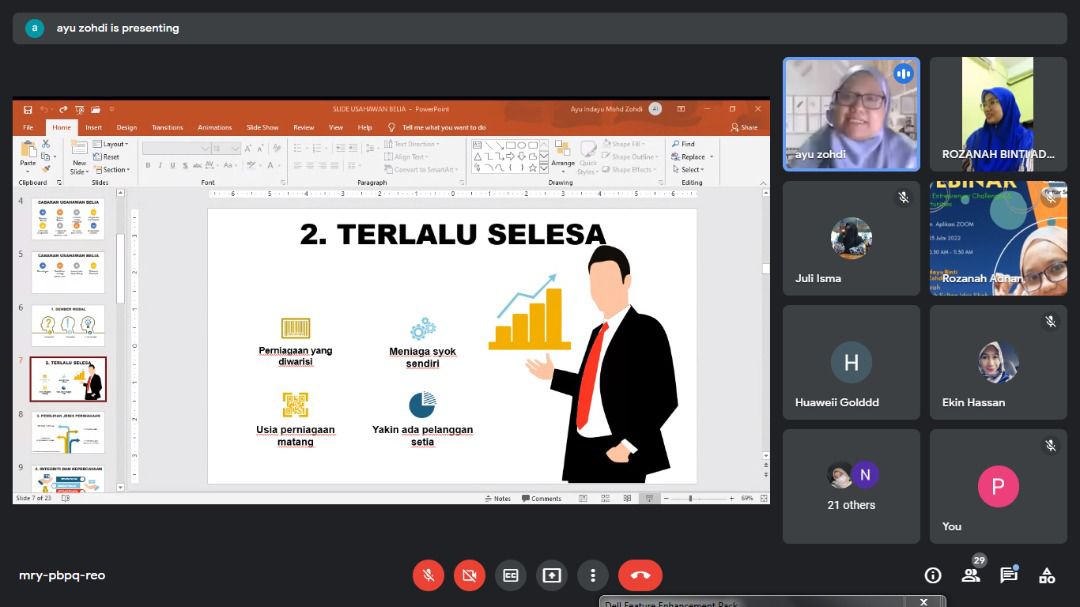Image resolution: width=1080 pixels, height=607 pixels.
Task: Switch to the Design ribbon tab
Action: tap(126, 127)
